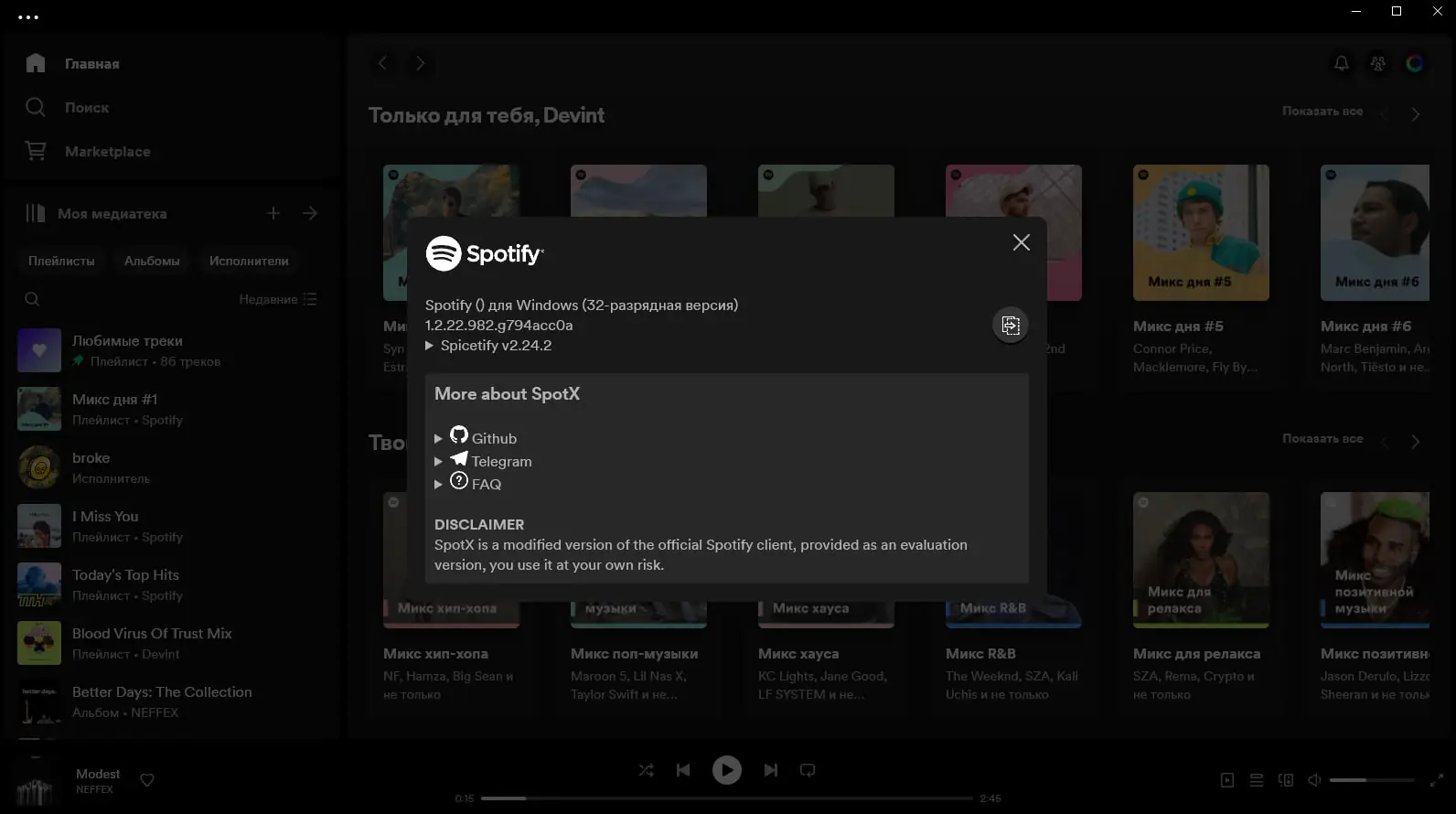Viewport: 1456px width, 814px height.
Task: Click the Моя медиатека library icon
Action: click(35, 213)
